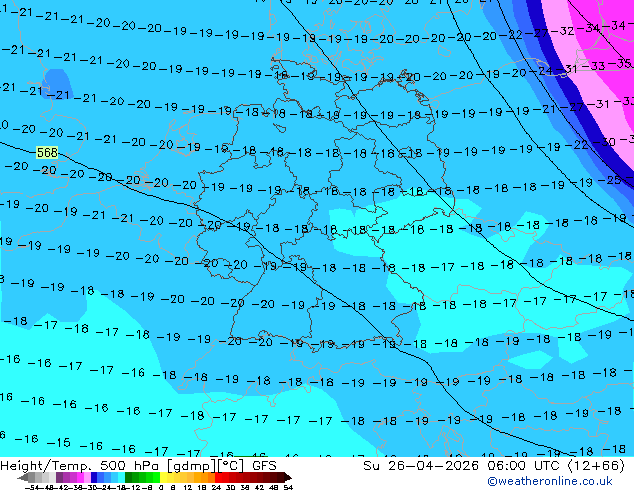Click the dark arrow at legend's right end
Viewport: 634px width, 490px height.
click(288, 477)
